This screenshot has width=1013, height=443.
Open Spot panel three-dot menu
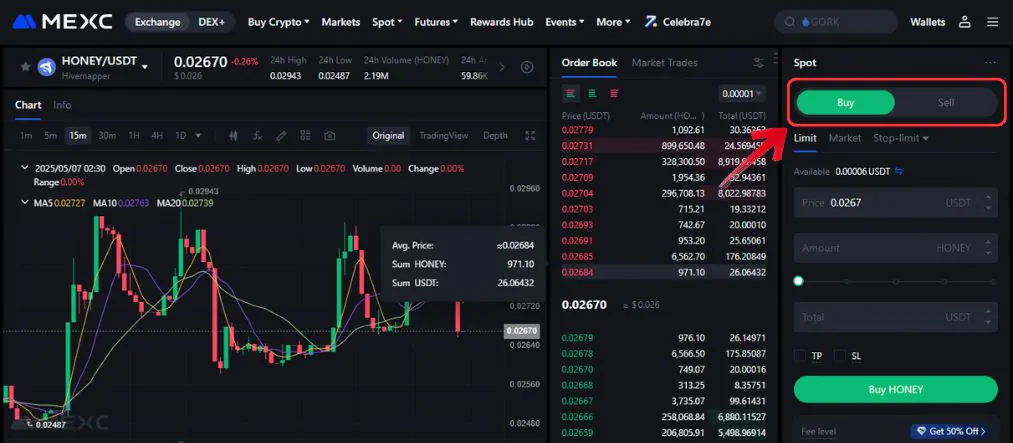pos(990,63)
